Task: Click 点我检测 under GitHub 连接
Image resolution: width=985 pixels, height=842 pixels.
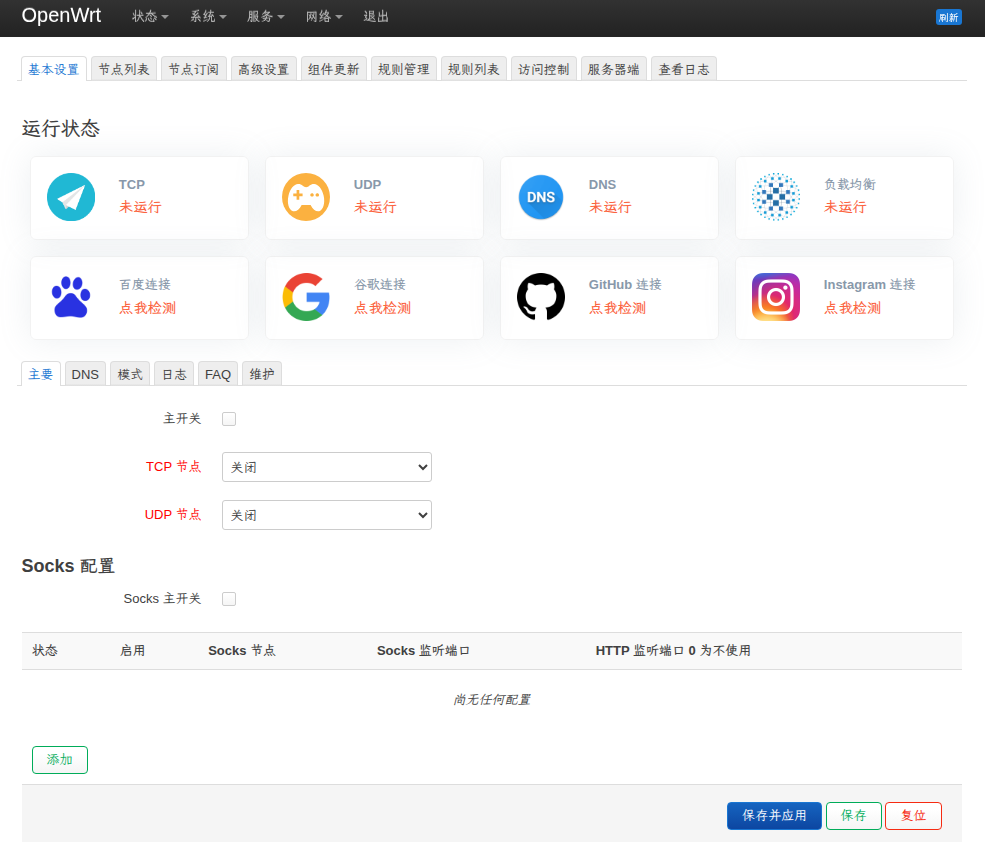Action: click(x=618, y=308)
